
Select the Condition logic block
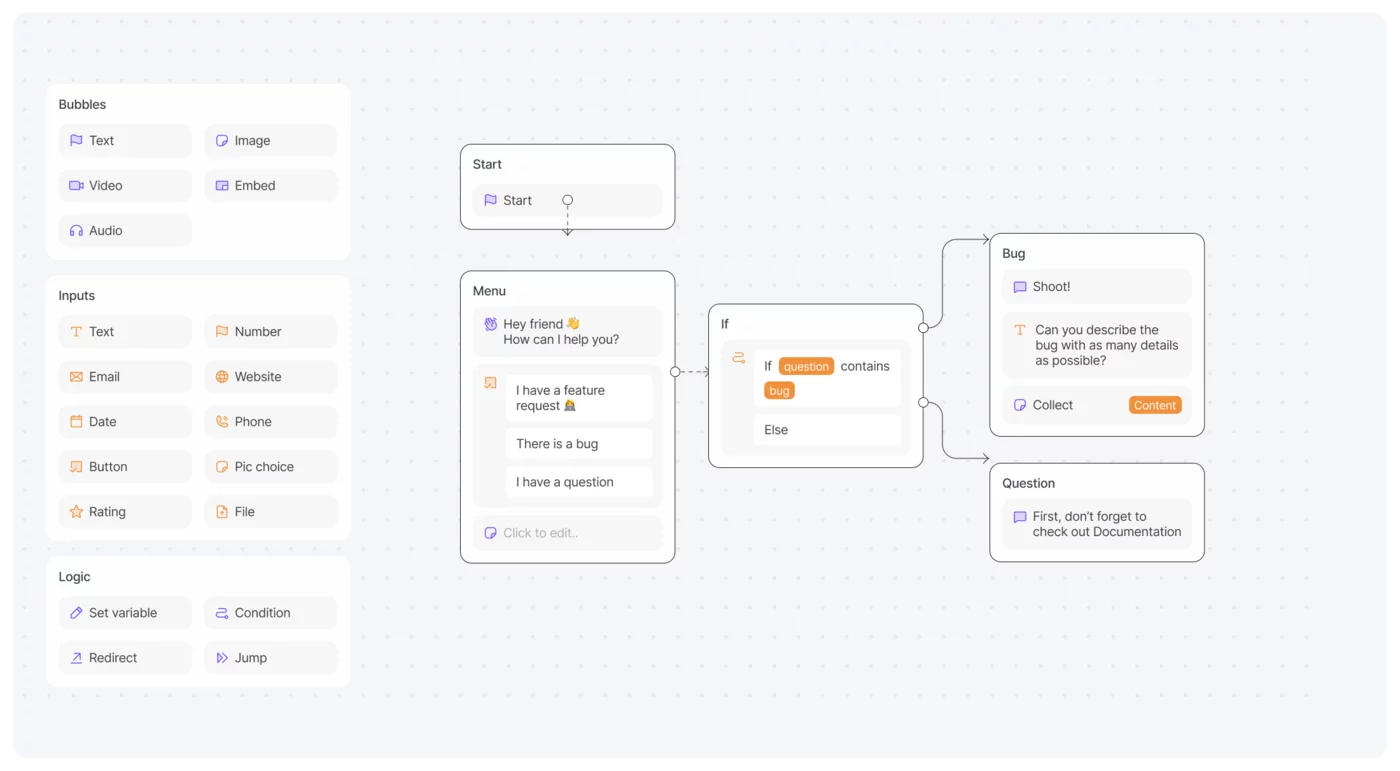tap(270, 613)
